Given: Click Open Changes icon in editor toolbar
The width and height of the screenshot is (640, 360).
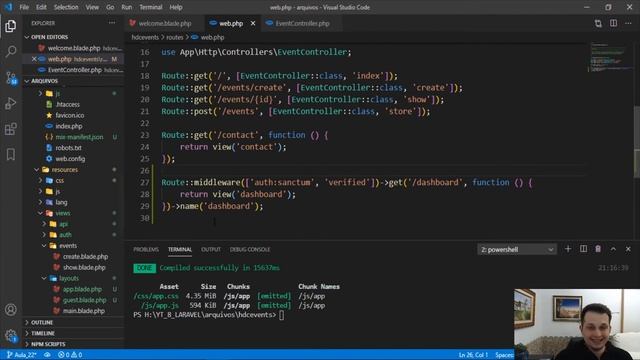Looking at the screenshot, I should point(598,23).
